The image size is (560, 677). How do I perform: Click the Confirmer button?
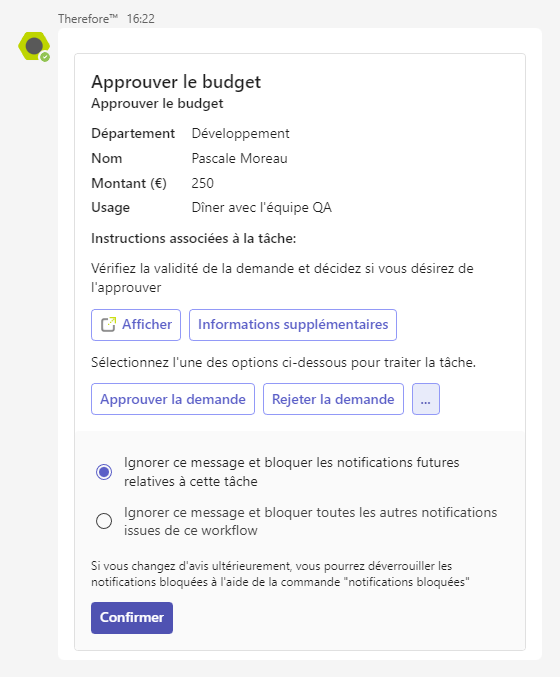point(132,618)
